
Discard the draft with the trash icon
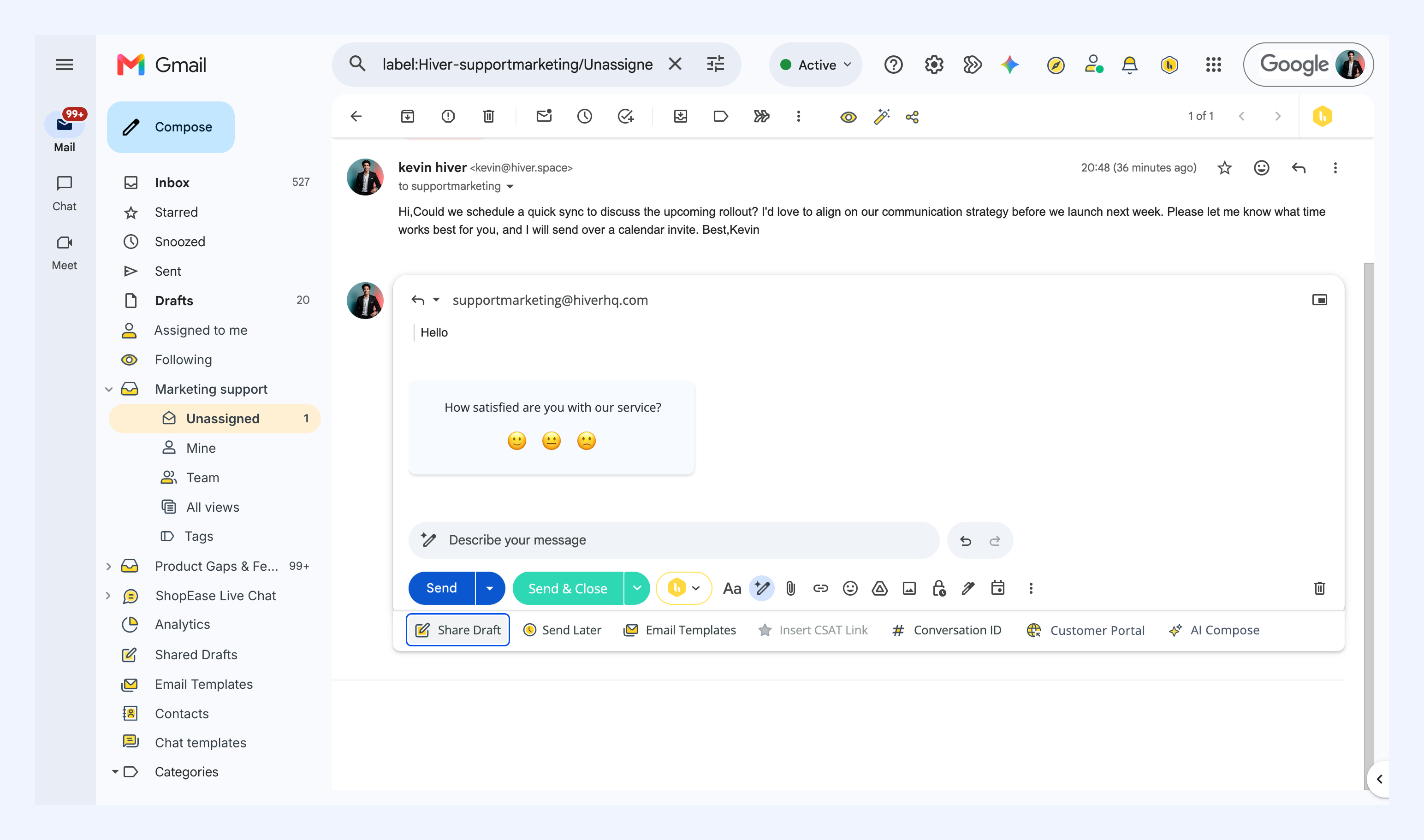point(1320,588)
